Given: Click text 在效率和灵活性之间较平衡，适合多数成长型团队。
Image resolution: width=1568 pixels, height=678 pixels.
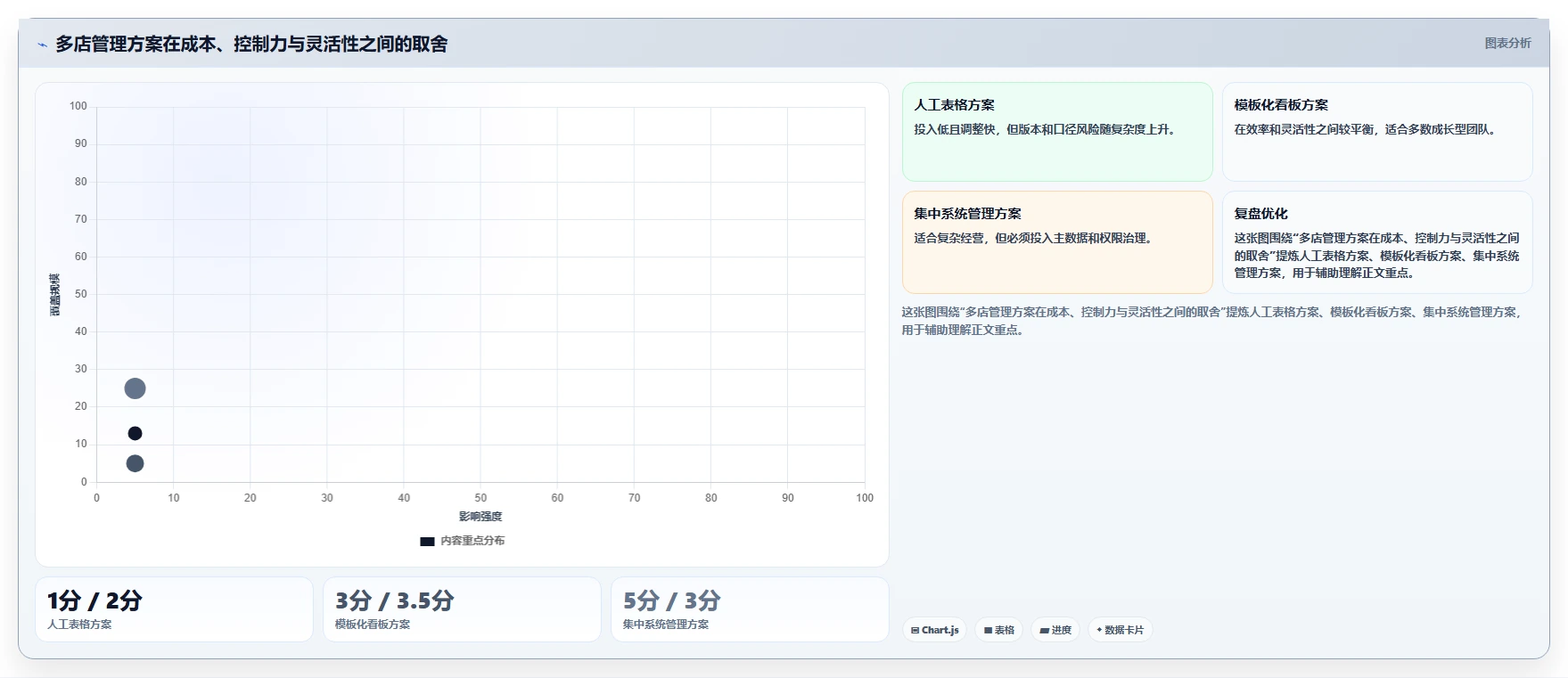Looking at the screenshot, I should 1367,129.
